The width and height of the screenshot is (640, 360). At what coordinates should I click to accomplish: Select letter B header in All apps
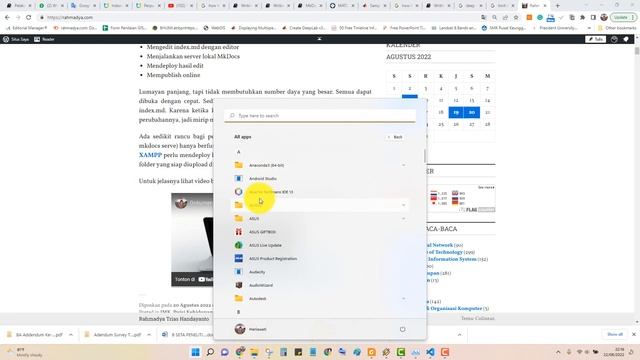(239, 312)
